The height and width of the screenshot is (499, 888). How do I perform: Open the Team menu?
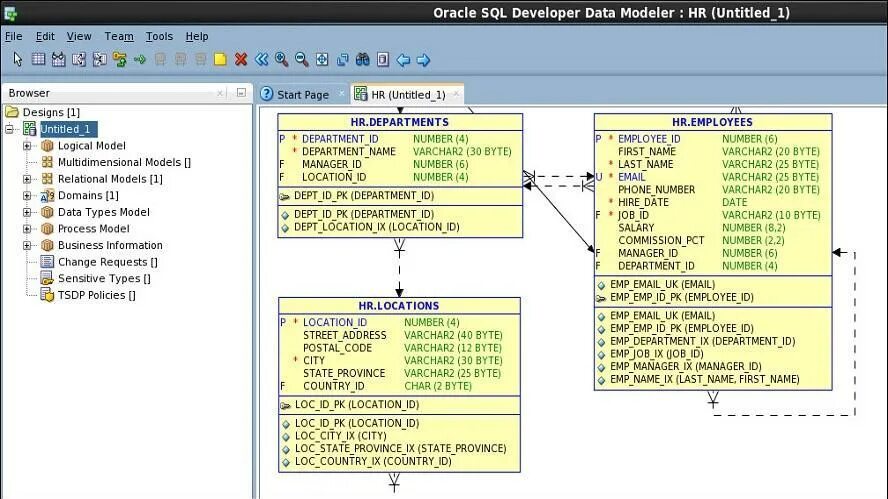tap(119, 36)
